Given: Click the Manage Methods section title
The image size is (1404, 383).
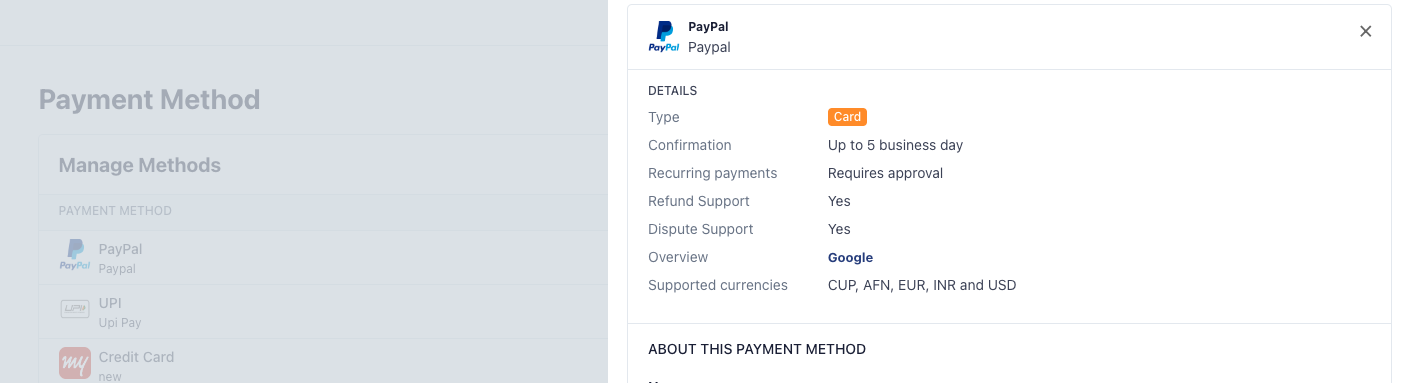Looking at the screenshot, I should click(x=140, y=165).
